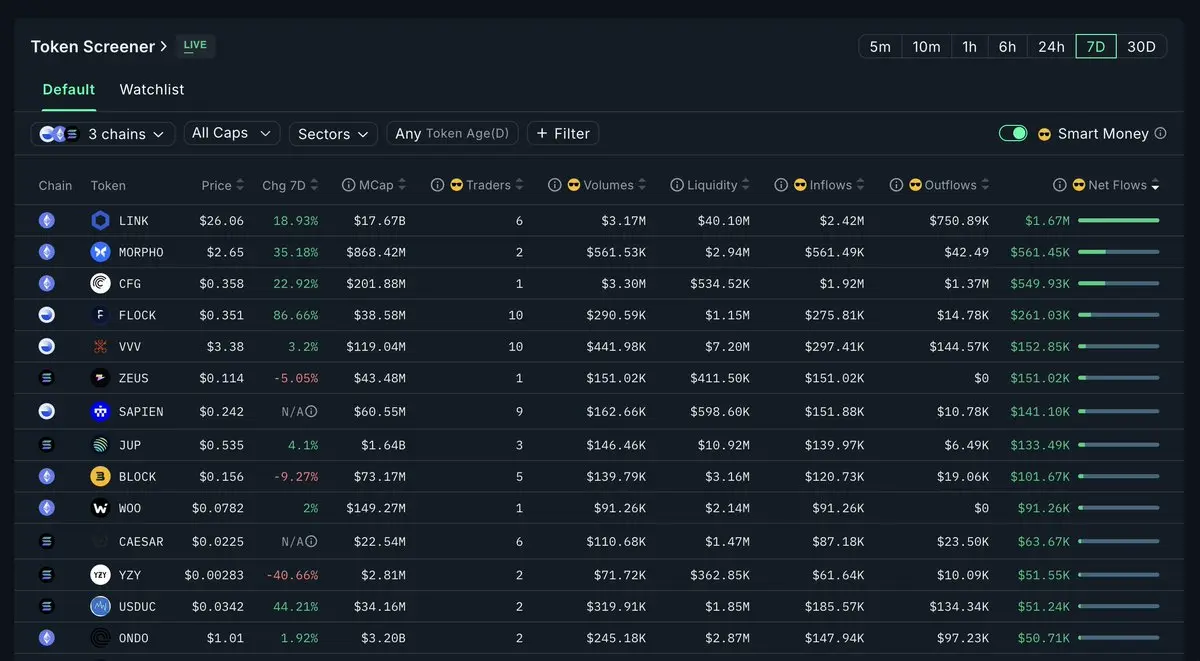Viewport: 1200px width, 661px height.
Task: Select the 10m timeframe
Action: pyautogui.click(x=926, y=47)
